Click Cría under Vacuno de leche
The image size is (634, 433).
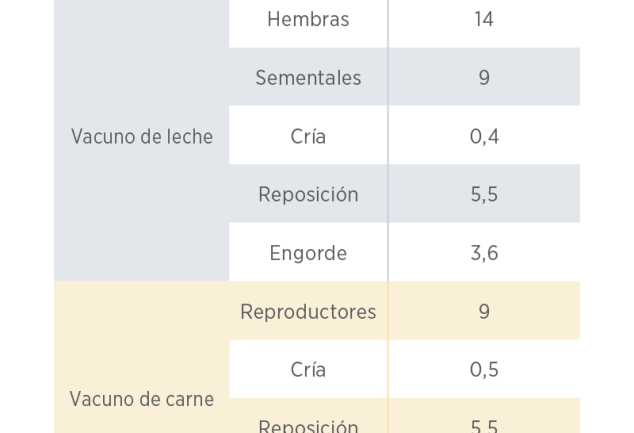[308, 136]
